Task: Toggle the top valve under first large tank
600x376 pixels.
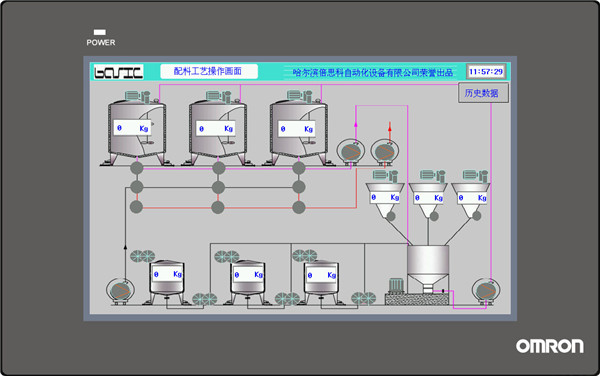Action: coord(137,168)
